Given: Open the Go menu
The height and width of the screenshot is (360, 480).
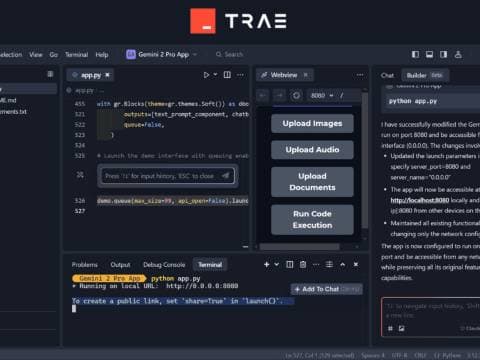Looking at the screenshot, I should [53, 55].
